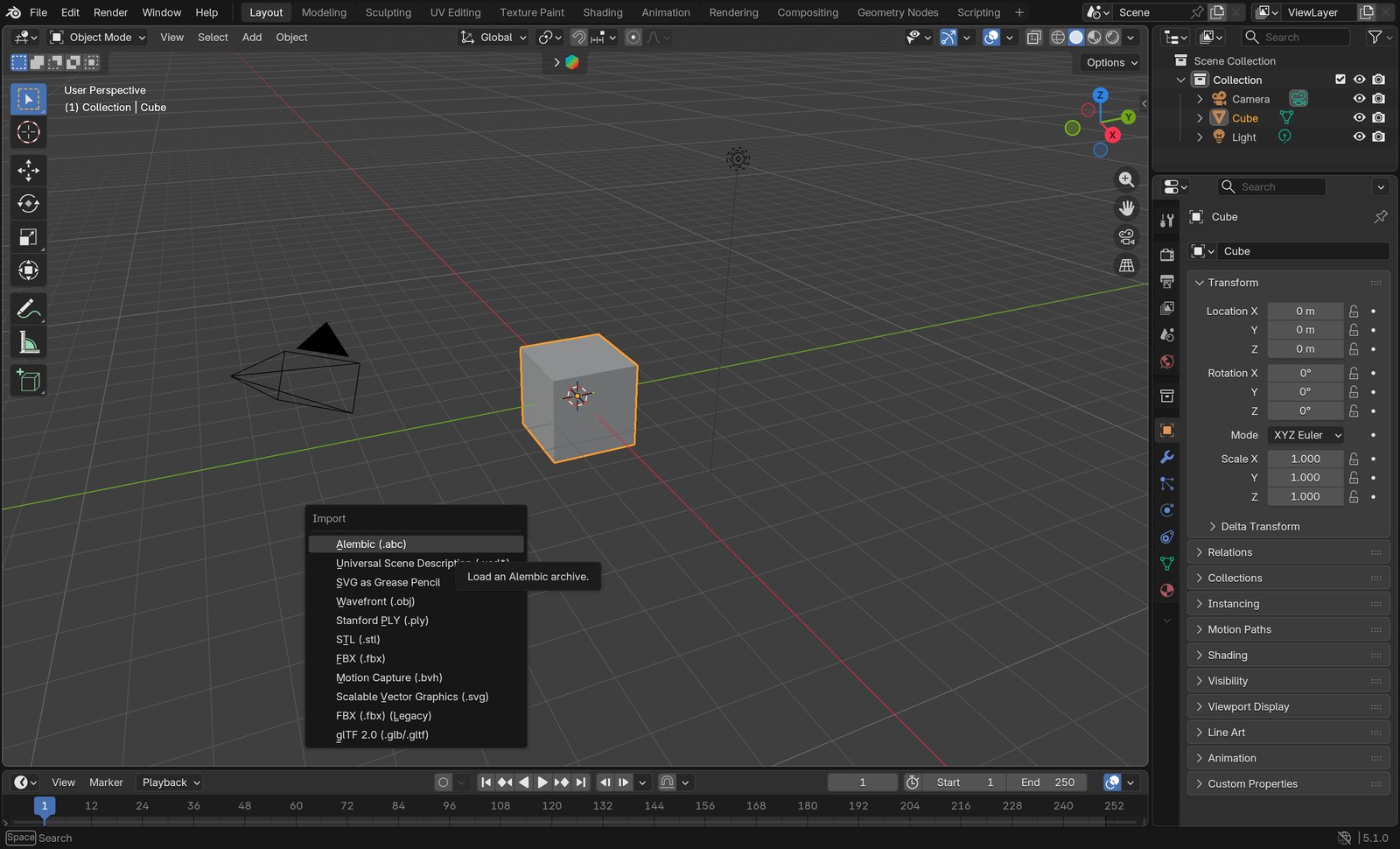Open the Playback popover in timeline
This screenshot has width=1400, height=849.
tap(171, 782)
